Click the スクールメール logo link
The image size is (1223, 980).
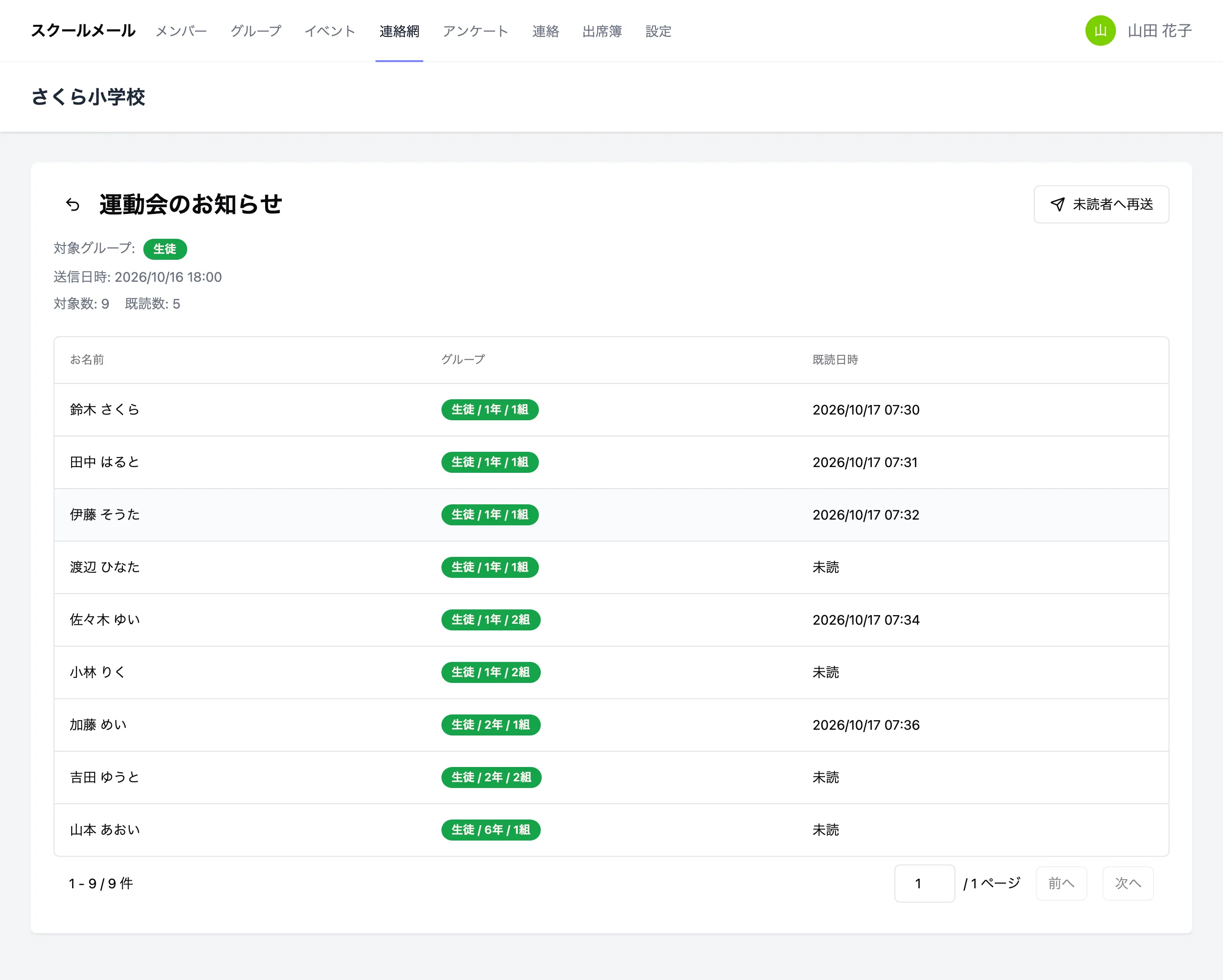[x=83, y=31]
